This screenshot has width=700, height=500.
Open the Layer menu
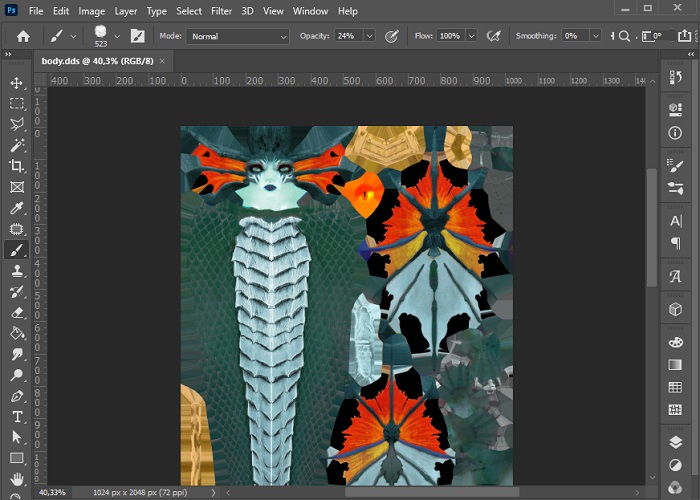coord(126,11)
